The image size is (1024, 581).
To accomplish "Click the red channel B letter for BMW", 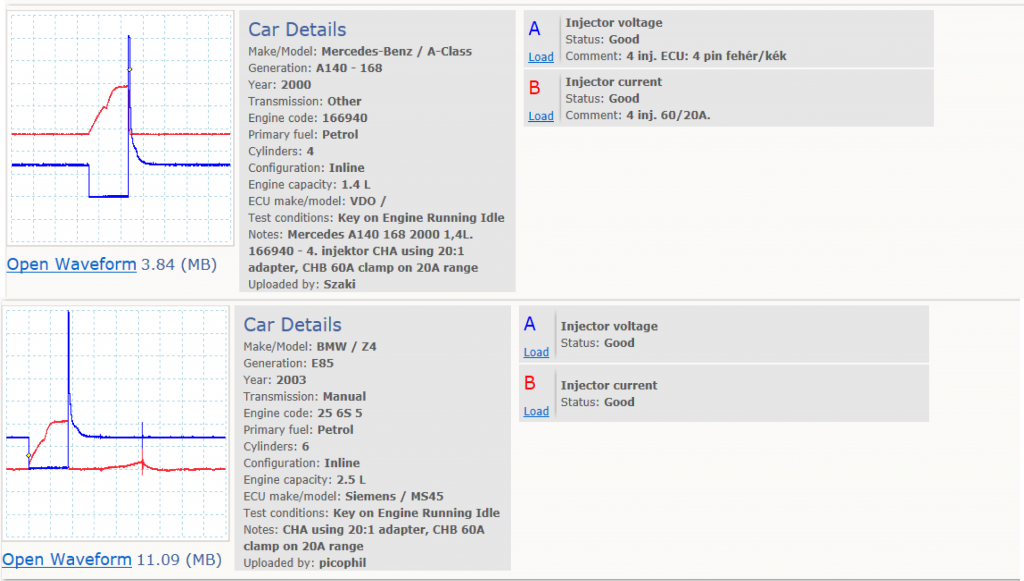I will (x=530, y=383).
